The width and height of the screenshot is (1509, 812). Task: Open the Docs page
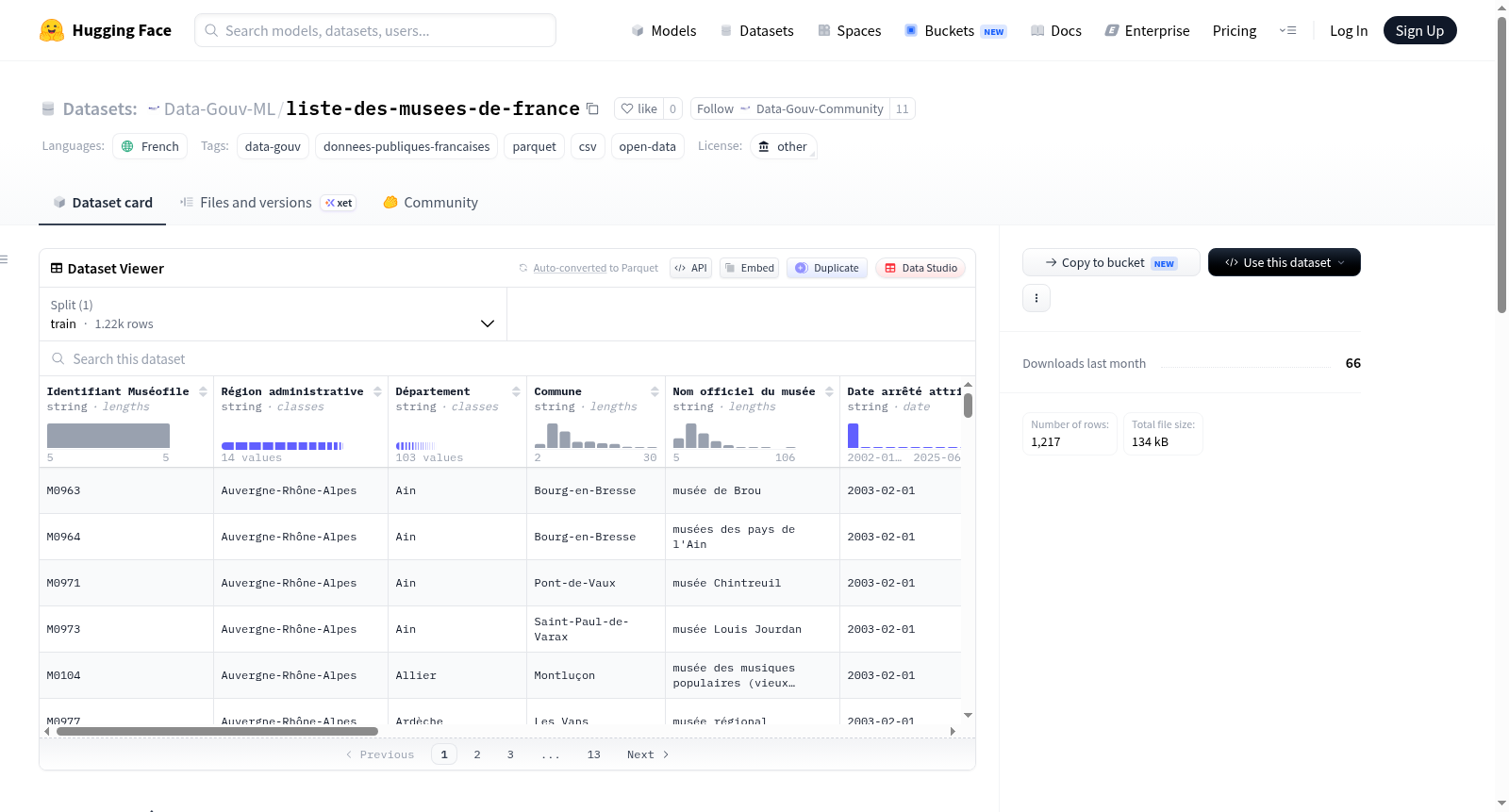tap(1055, 30)
